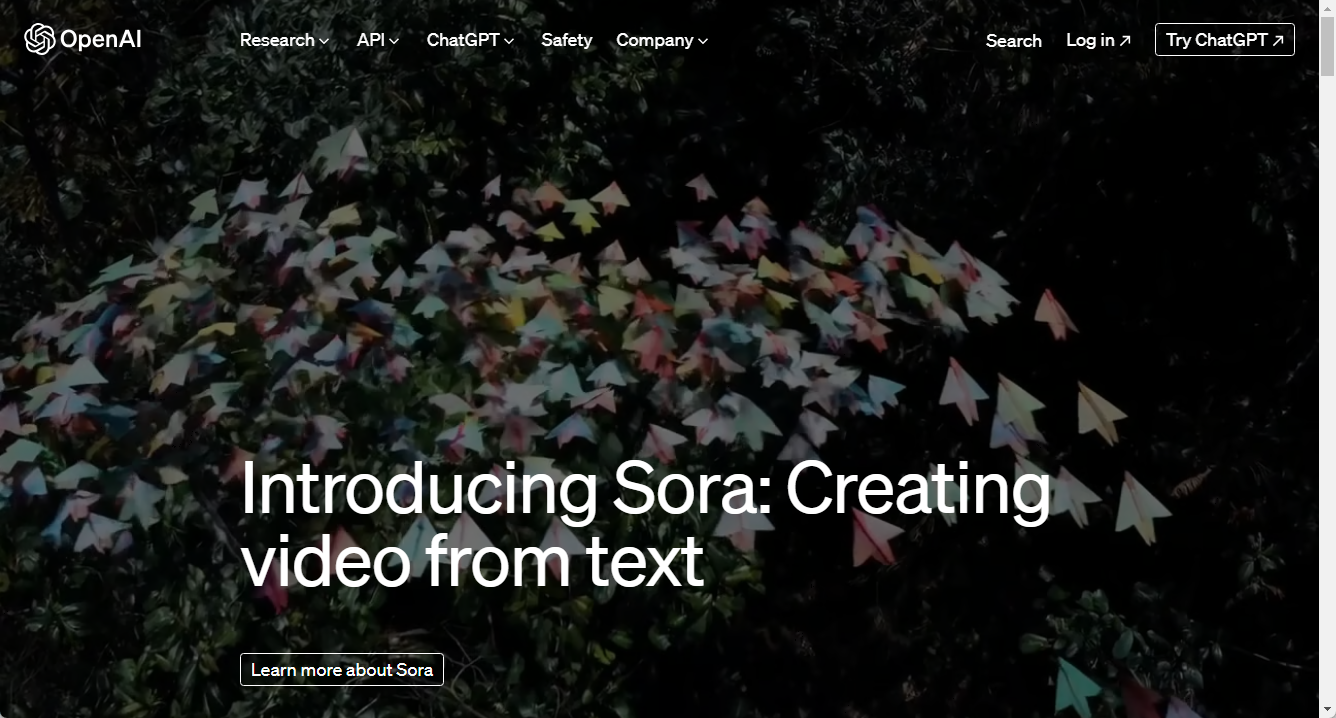This screenshot has height=718, width=1336.
Task: Go to the Safety page
Action: (567, 40)
